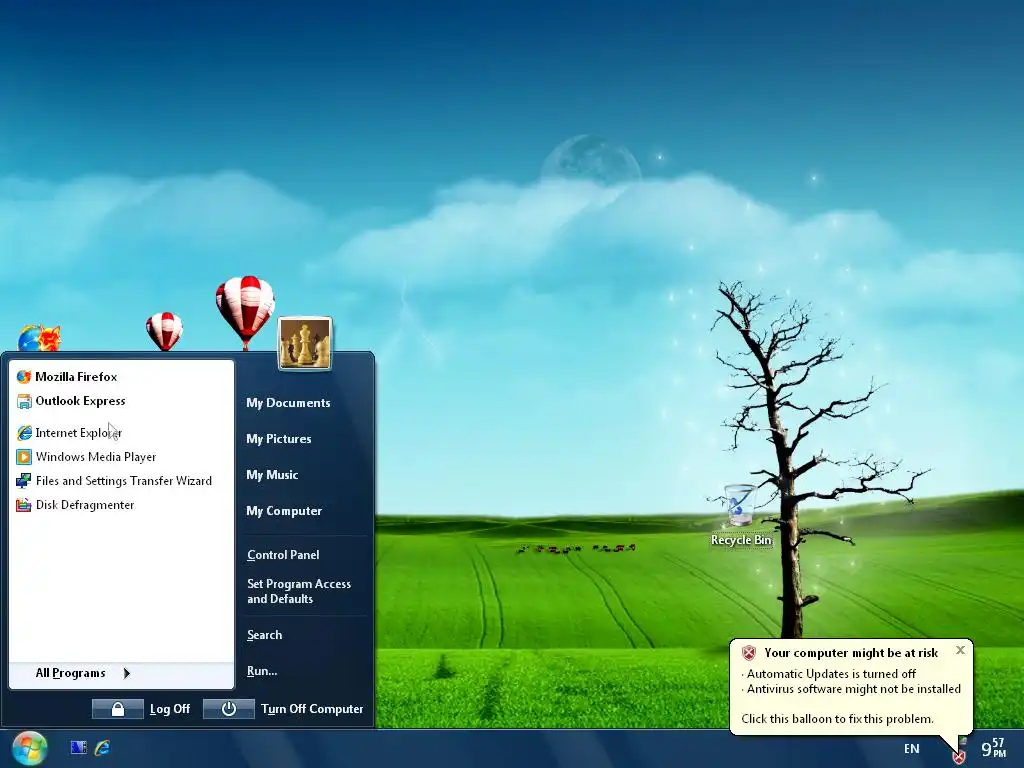
Task: Select Disk Defragmenter text entry
Action: pyautogui.click(x=85, y=505)
